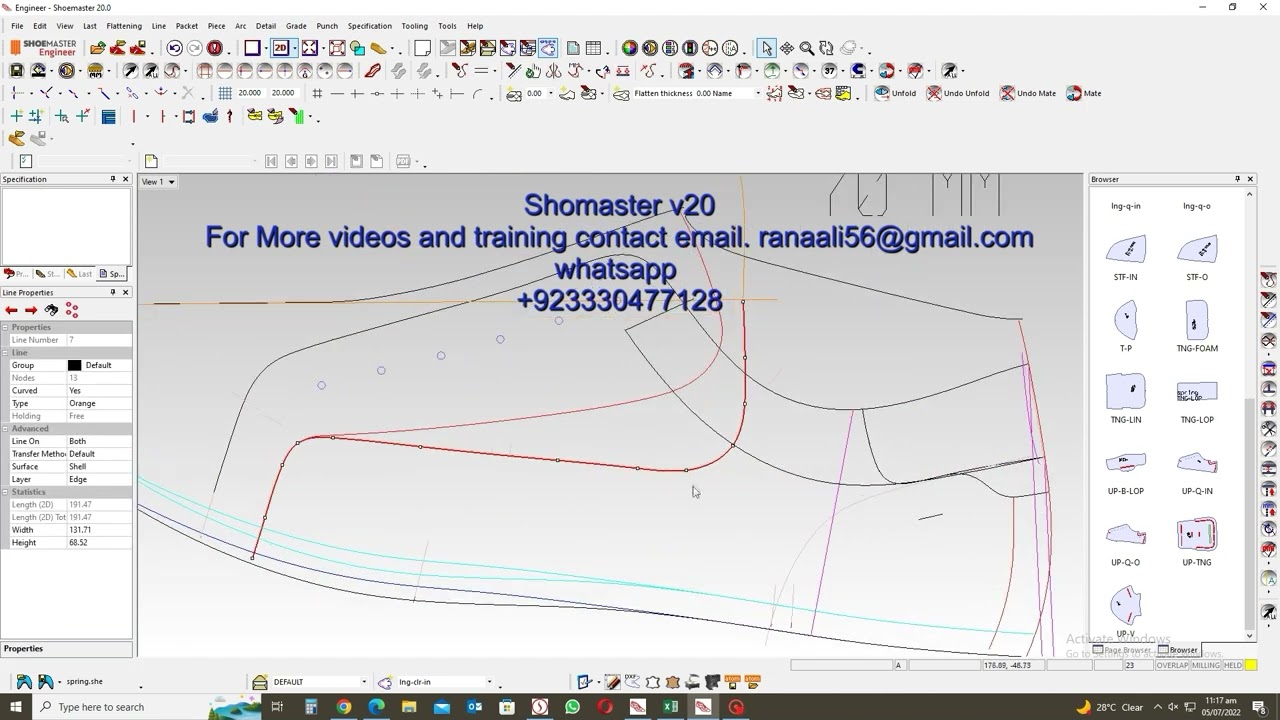Select the arrow pointer tool
Viewport: 1280px width, 720px height.
(767, 48)
